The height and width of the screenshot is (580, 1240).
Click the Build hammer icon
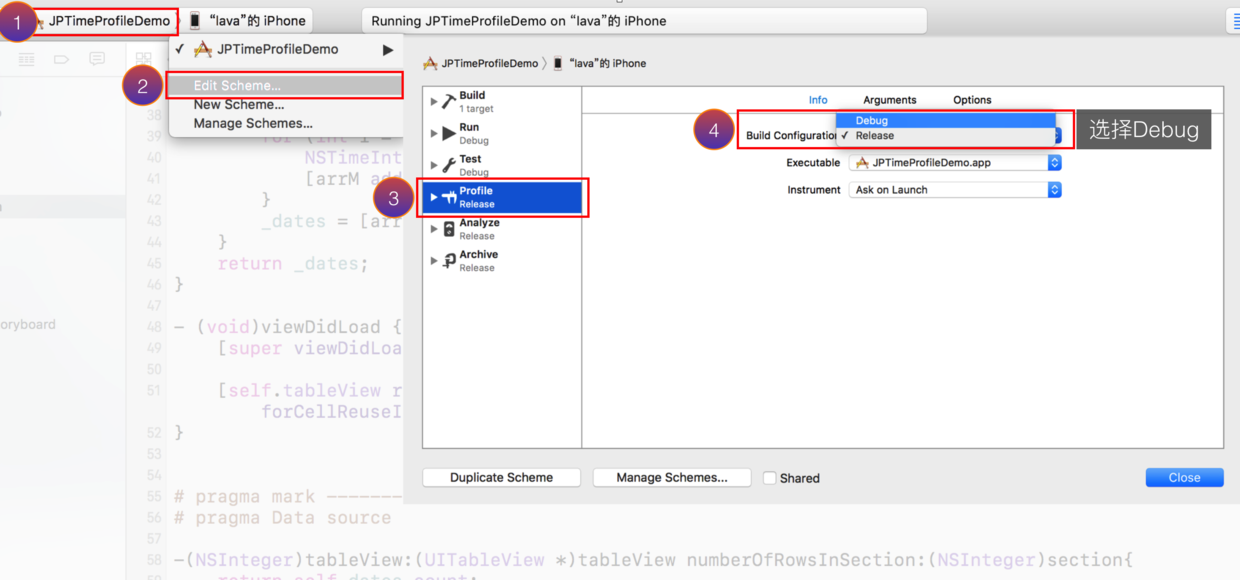449,101
